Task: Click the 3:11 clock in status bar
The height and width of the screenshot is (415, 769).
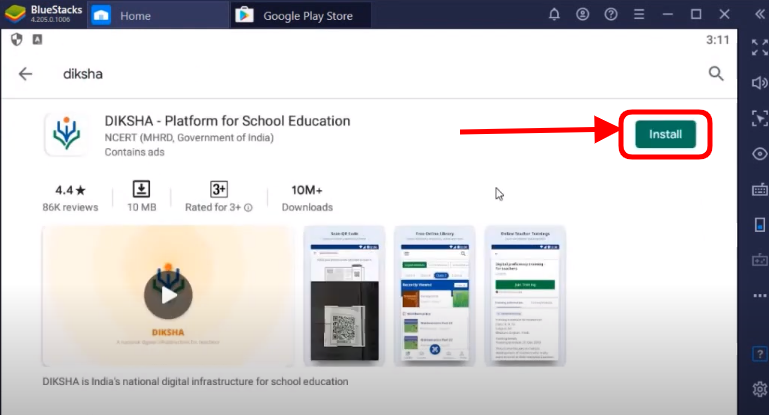Action: (x=718, y=40)
